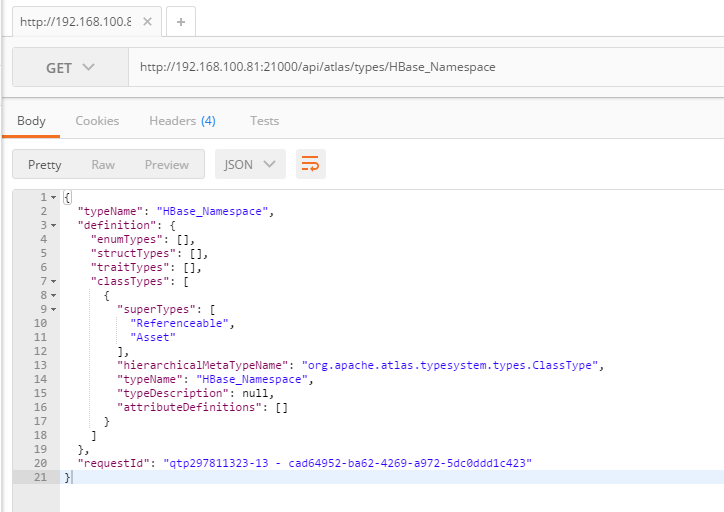Click the requestId value string
Viewport: 724px width, 512px height.
point(348,463)
